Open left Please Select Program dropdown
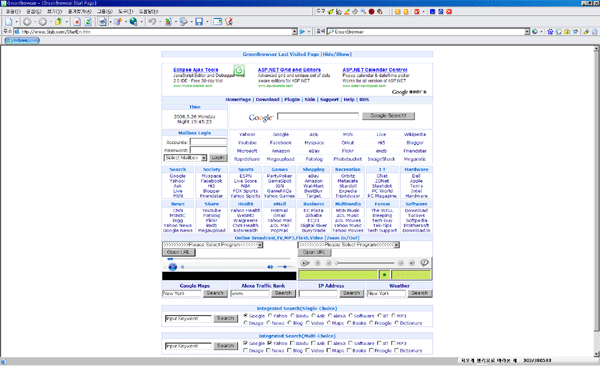 point(213,245)
